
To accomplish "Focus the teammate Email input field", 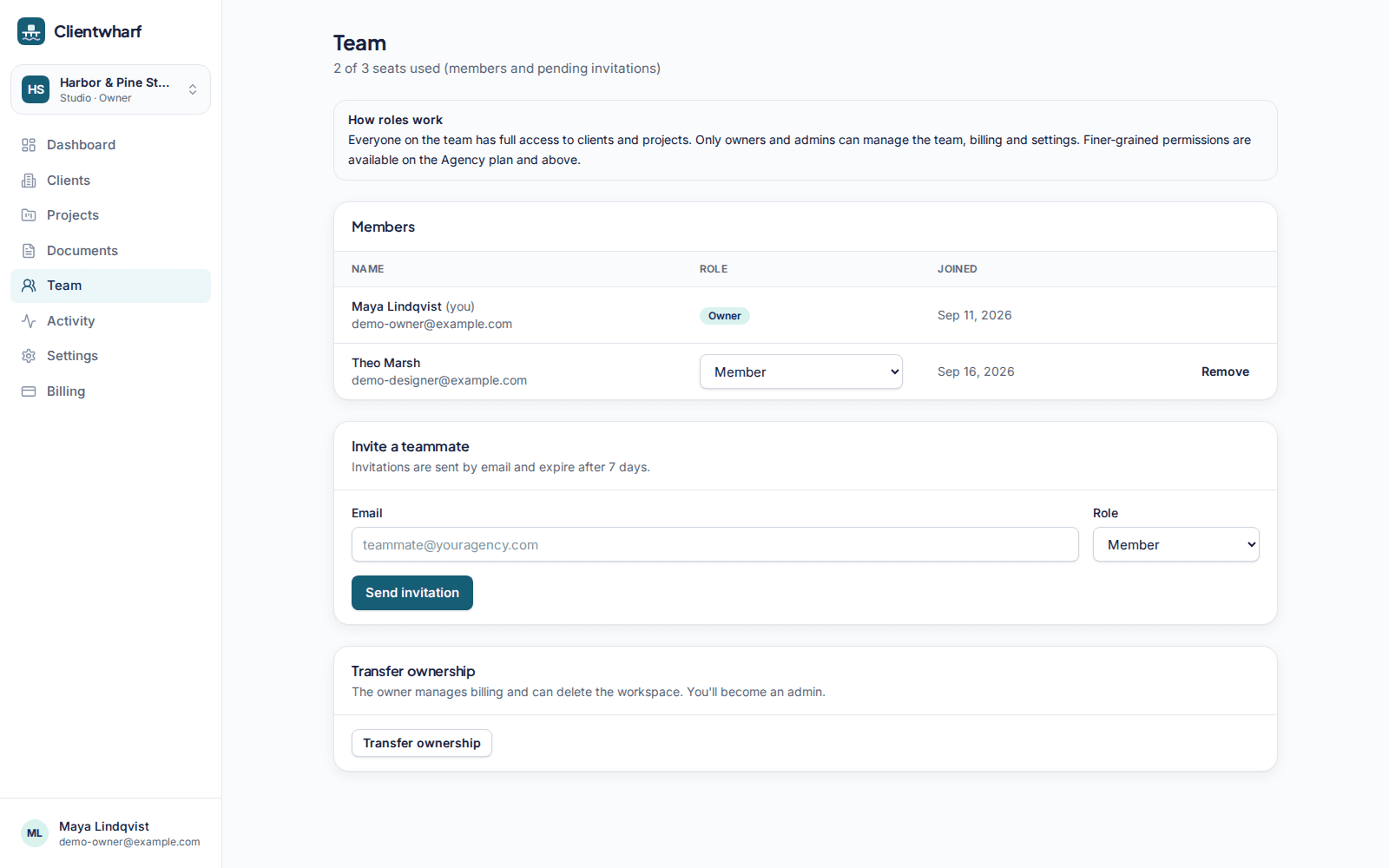I will [x=715, y=544].
